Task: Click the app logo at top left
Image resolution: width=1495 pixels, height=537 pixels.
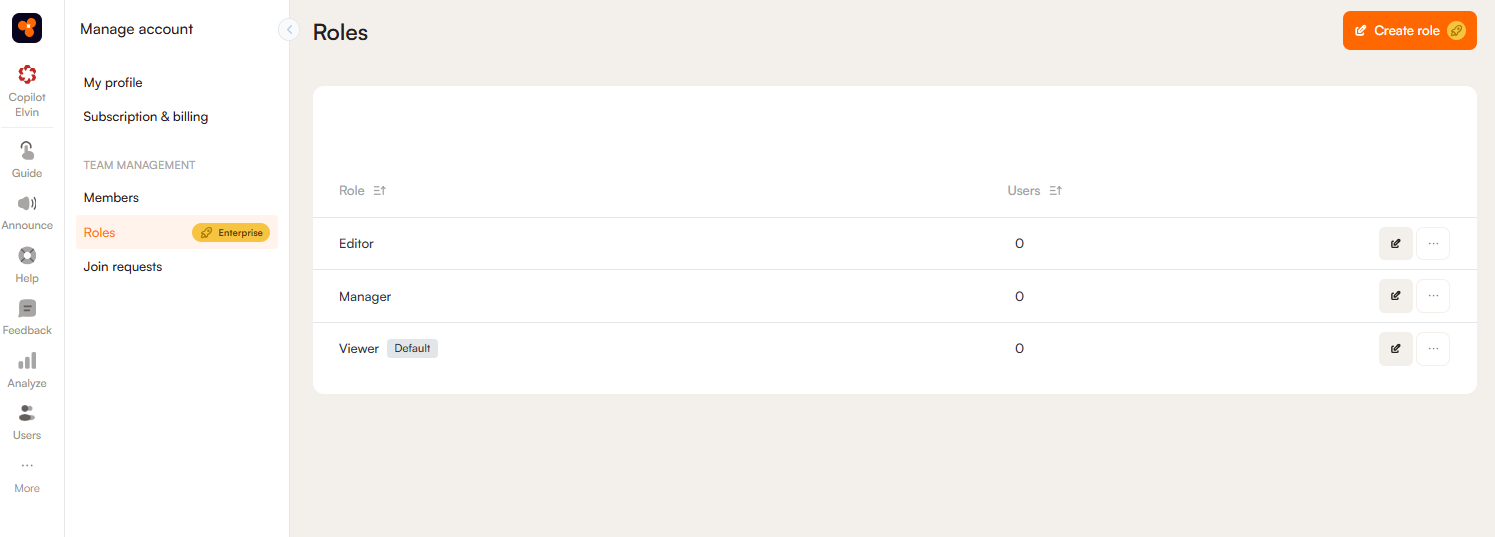Action: pos(27,29)
